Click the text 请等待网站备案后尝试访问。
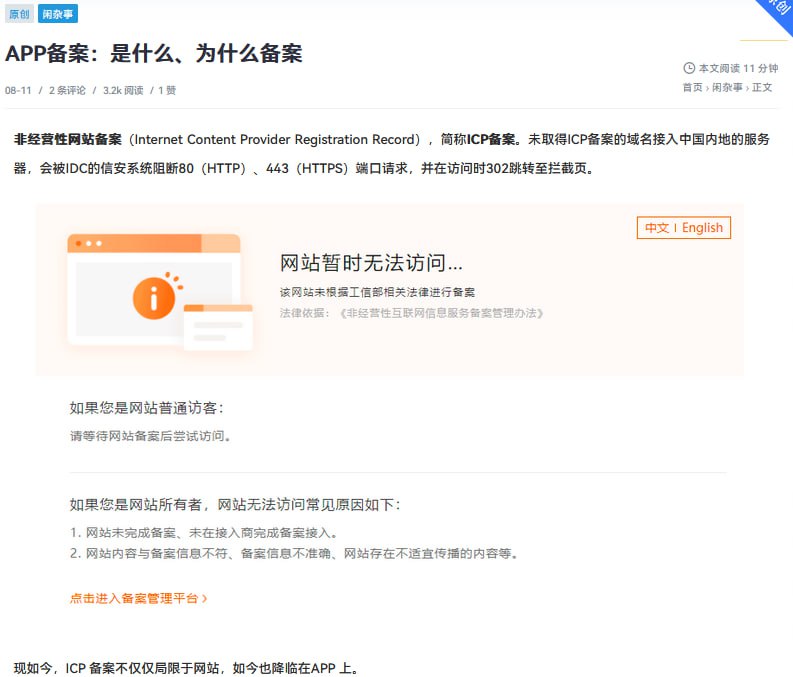Screen dimensions: 793x677 tap(151, 436)
